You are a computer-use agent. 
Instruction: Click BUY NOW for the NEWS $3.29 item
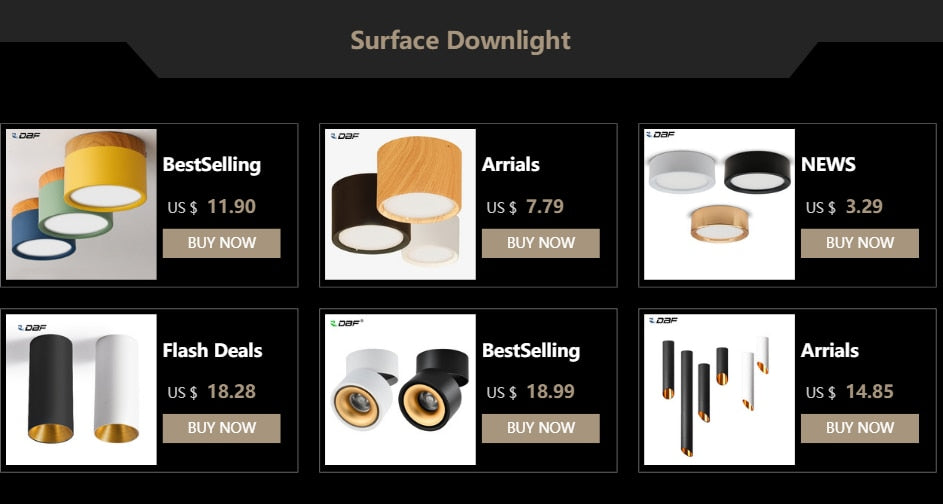(859, 243)
